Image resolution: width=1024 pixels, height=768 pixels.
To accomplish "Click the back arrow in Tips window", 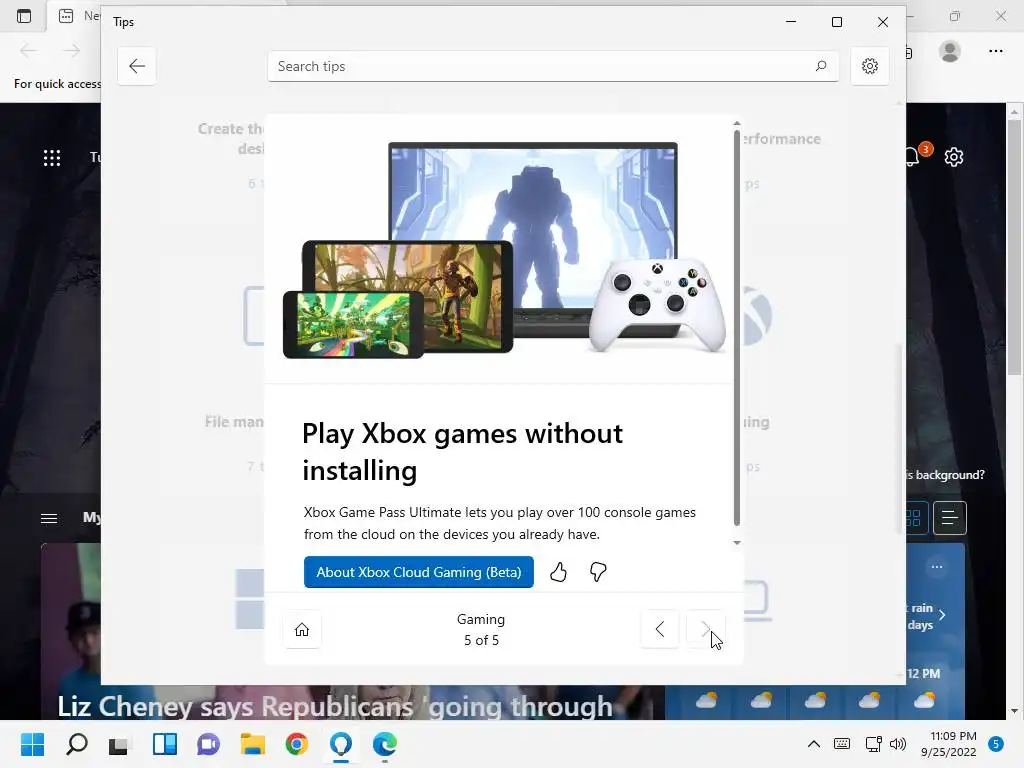I will click(136, 66).
